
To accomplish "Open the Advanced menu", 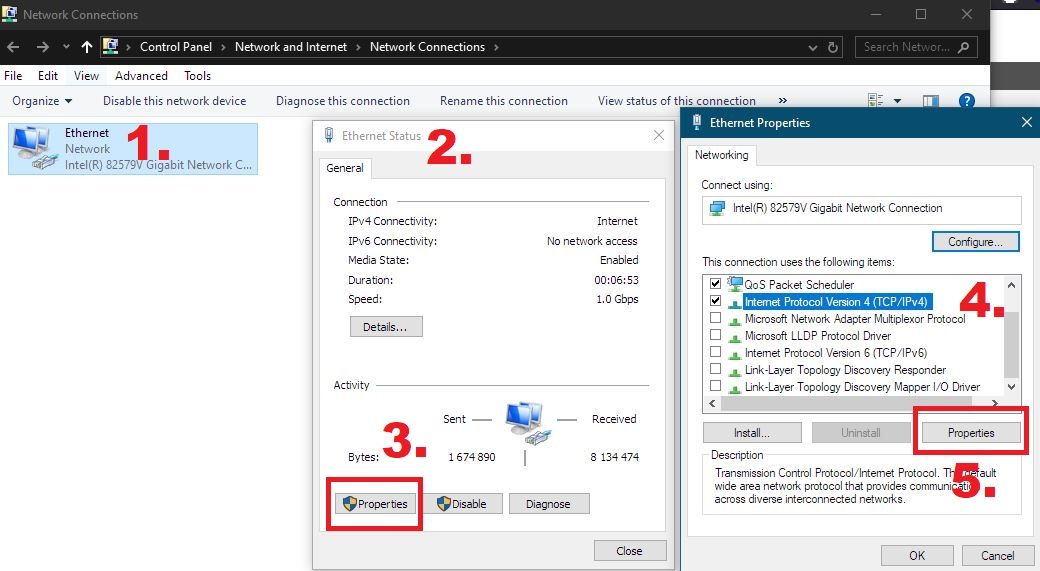I will point(141,76).
